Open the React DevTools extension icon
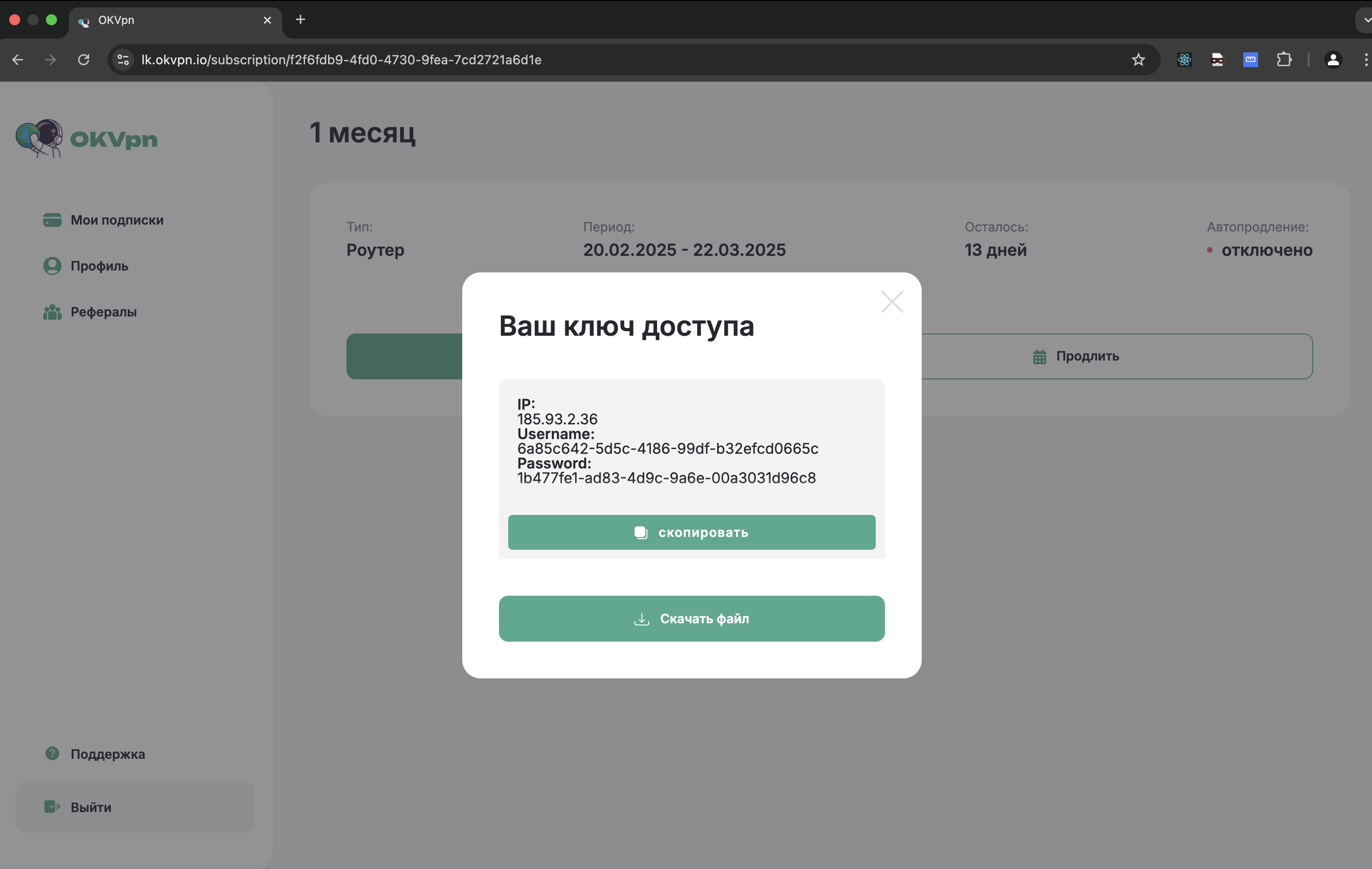1372x869 pixels. pos(1184,59)
